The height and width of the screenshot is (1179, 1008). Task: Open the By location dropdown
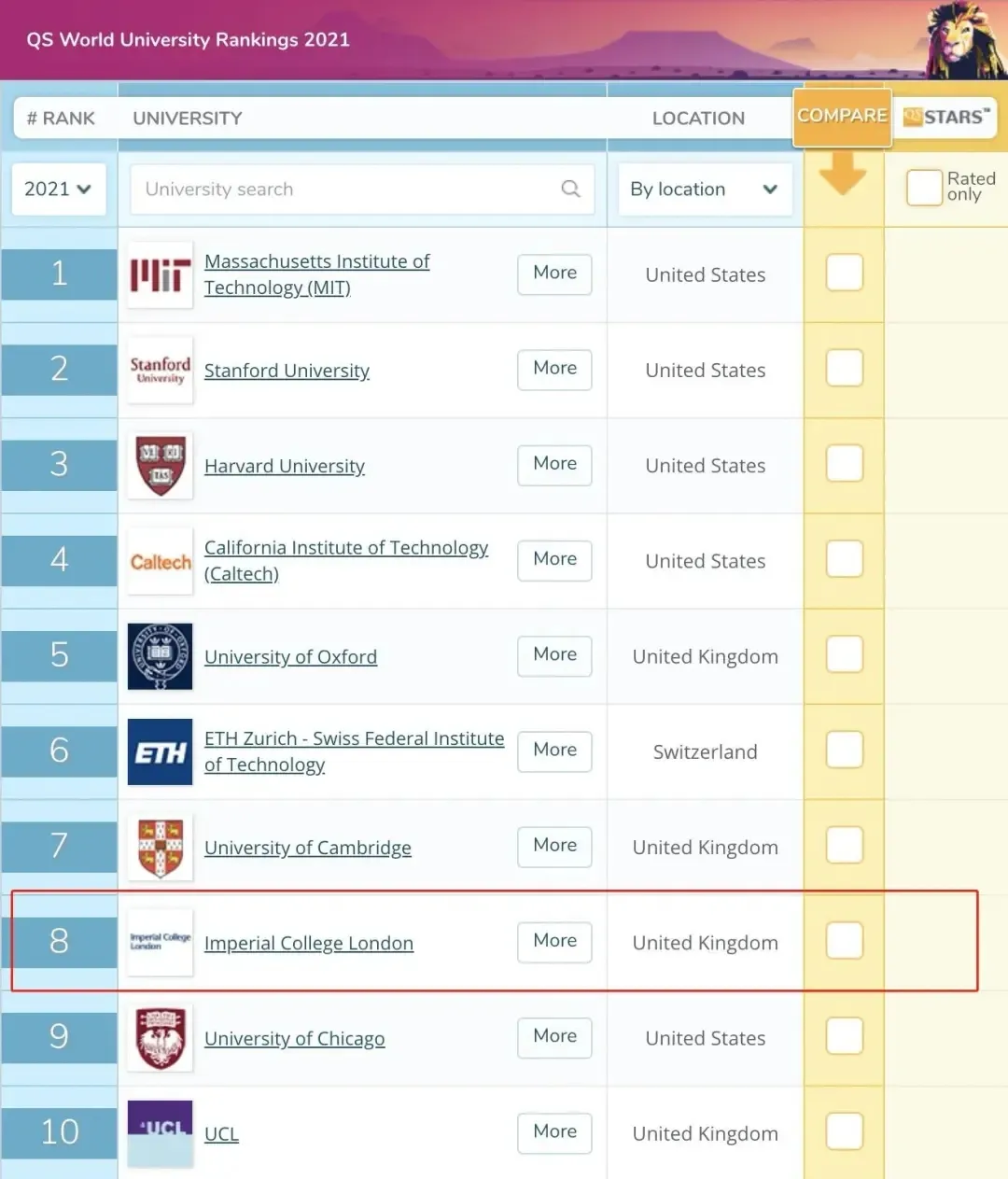pyautogui.click(x=705, y=189)
